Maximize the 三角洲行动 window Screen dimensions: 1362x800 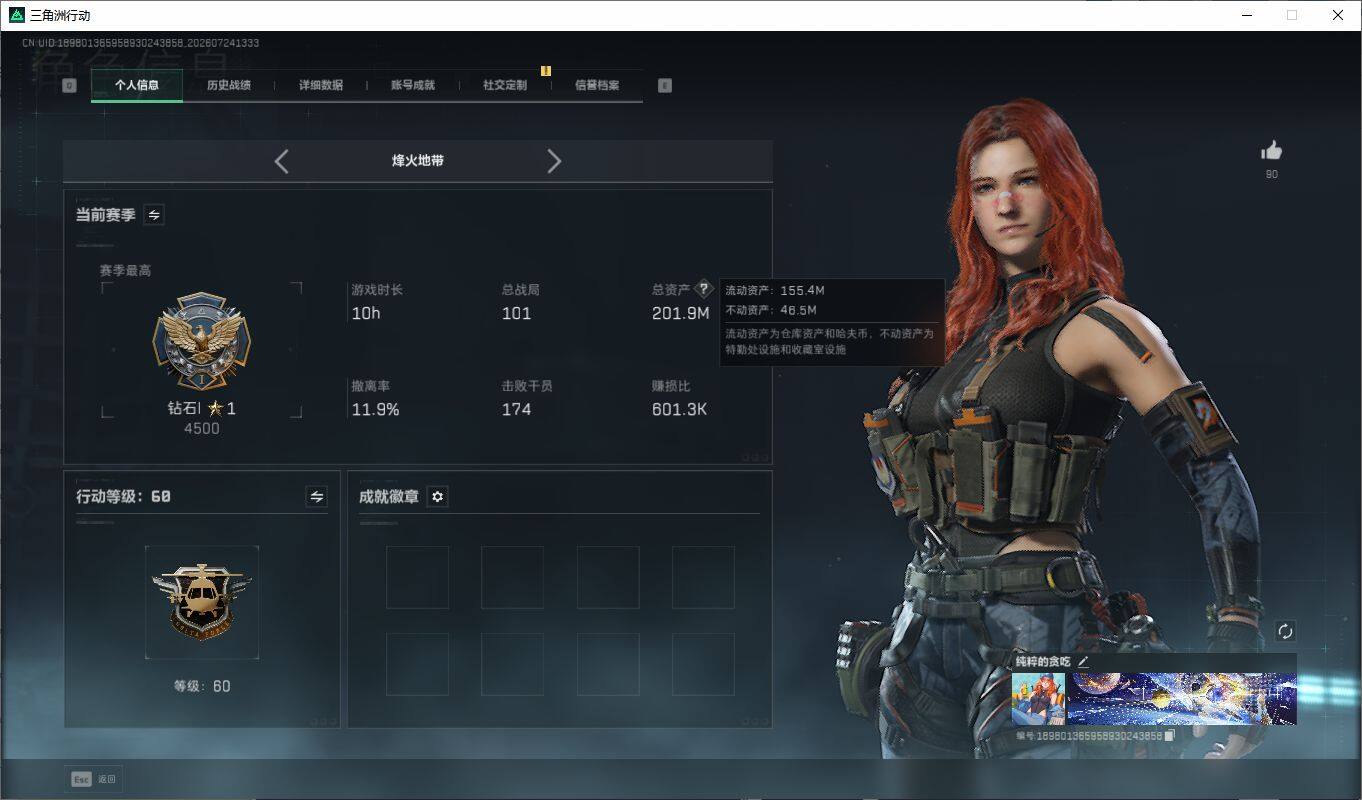[1292, 15]
